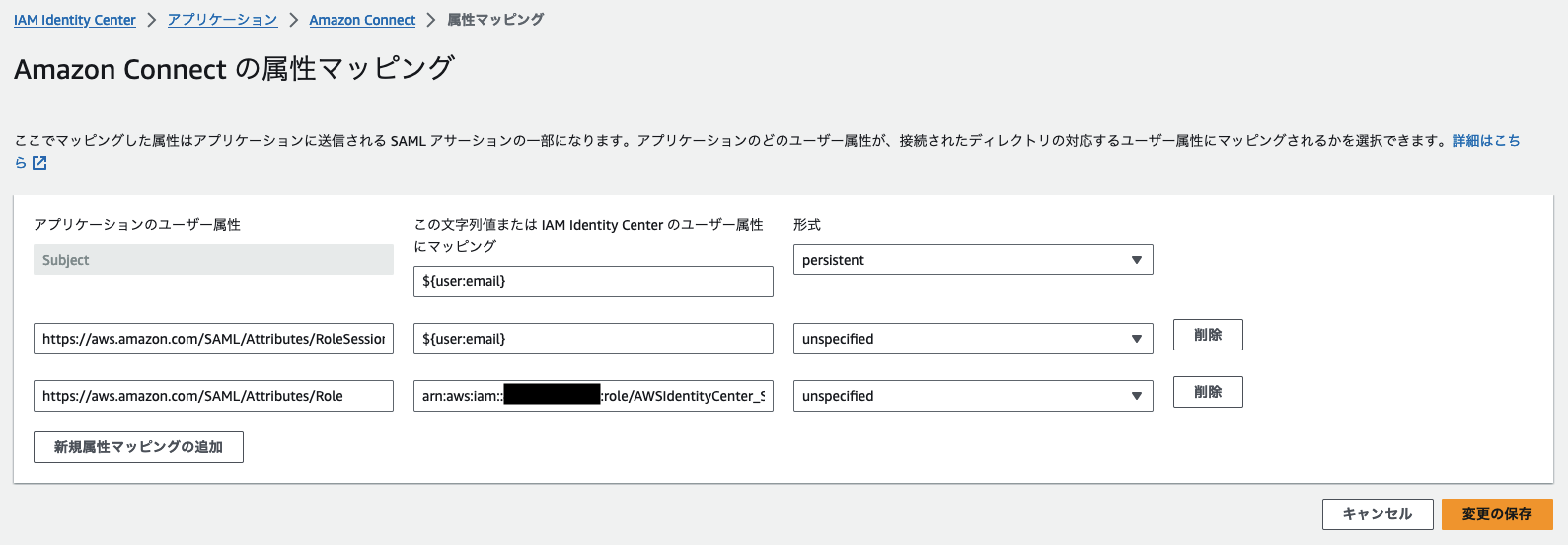Screen dimensions: 1568x545
Task: Click the external link icon after 詳細はこちら
Action: coord(39,163)
